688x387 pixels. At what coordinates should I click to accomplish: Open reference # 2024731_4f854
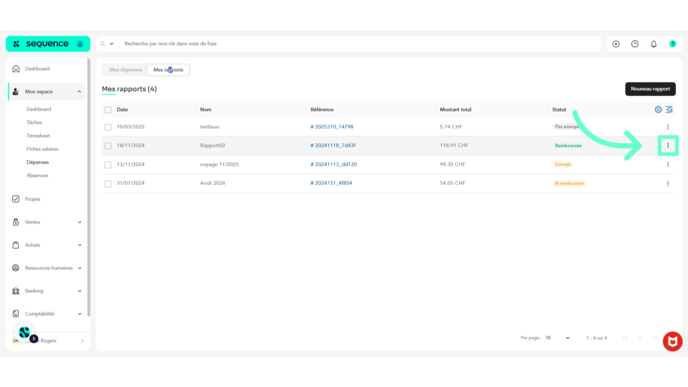[x=331, y=183]
